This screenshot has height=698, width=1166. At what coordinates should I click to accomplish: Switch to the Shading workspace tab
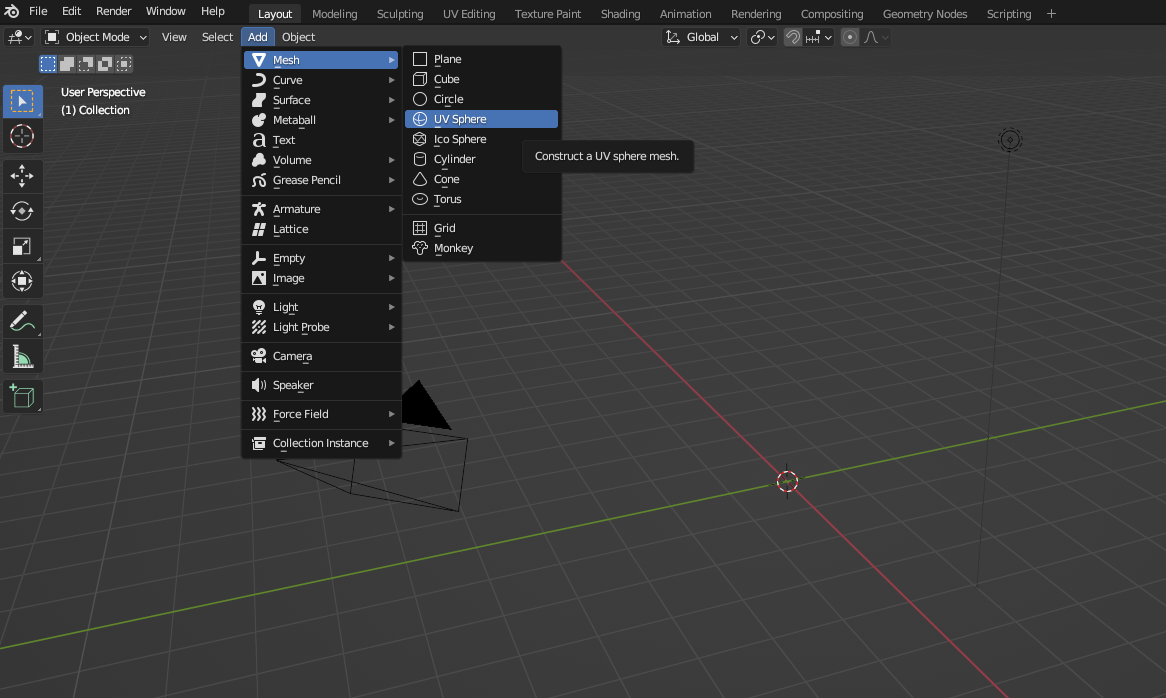point(620,14)
